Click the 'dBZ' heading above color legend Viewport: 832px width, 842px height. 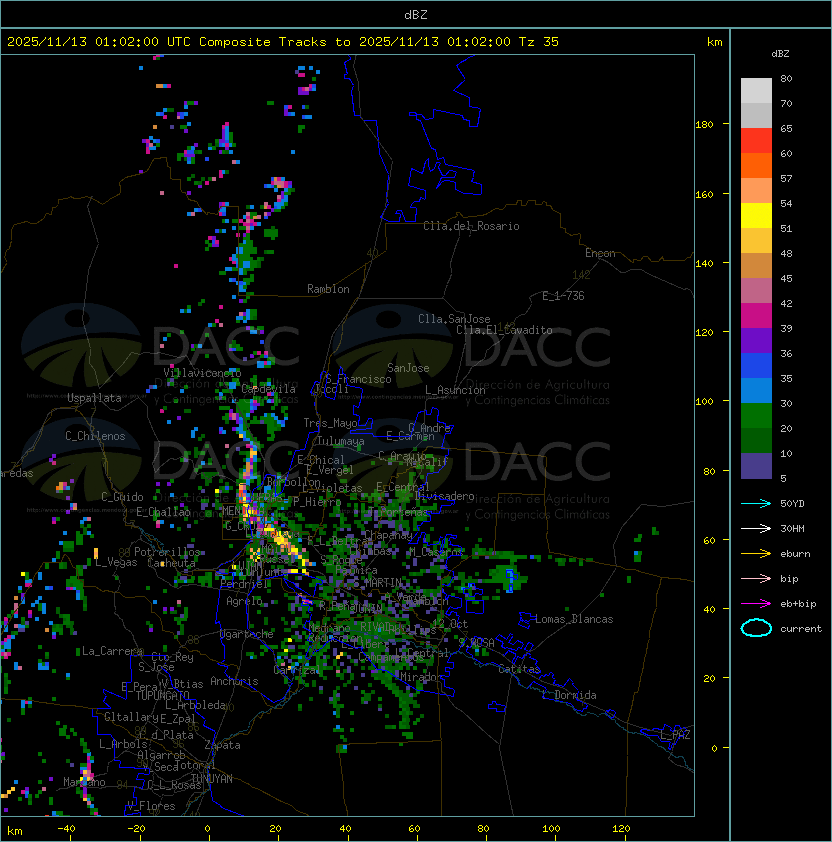[780, 53]
